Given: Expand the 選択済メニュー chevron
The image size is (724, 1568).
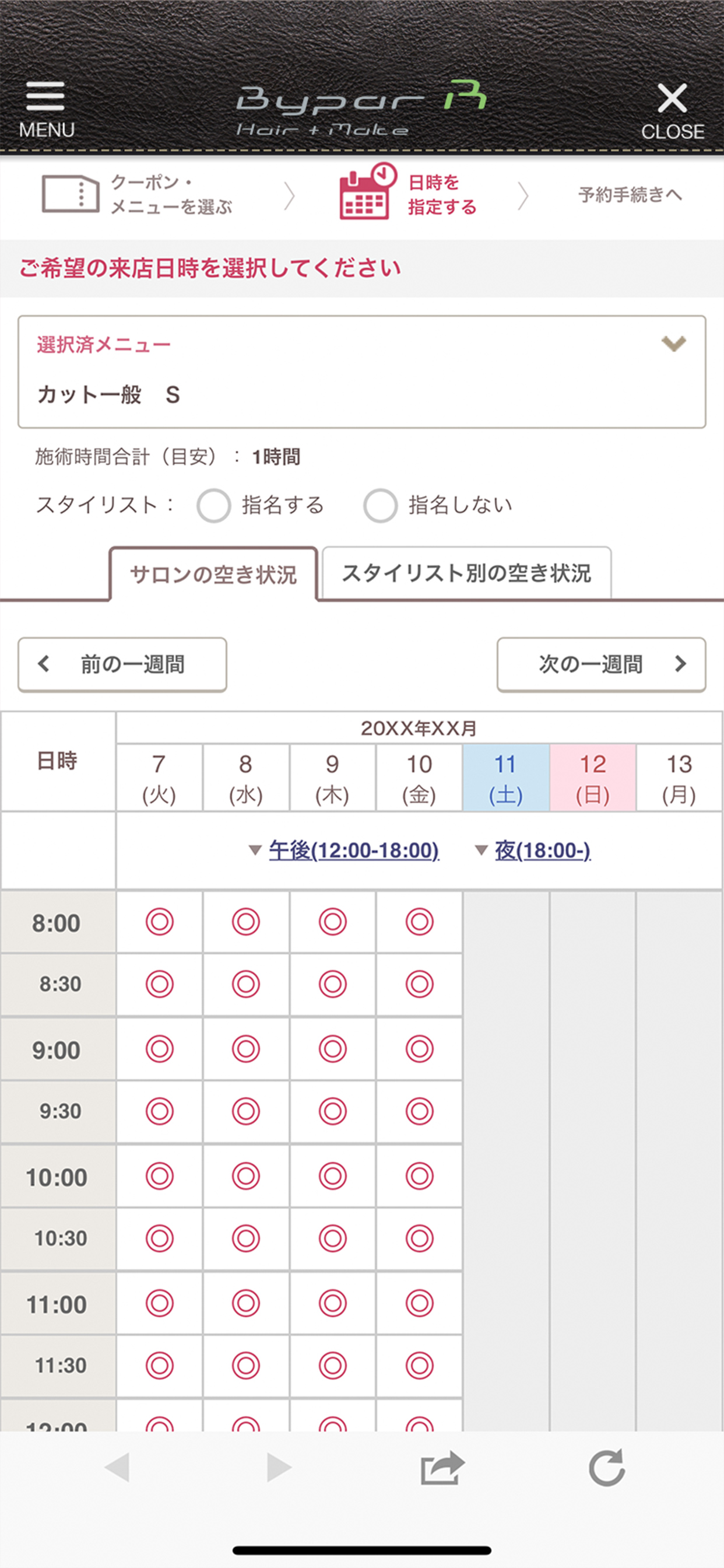Looking at the screenshot, I should tap(673, 344).
